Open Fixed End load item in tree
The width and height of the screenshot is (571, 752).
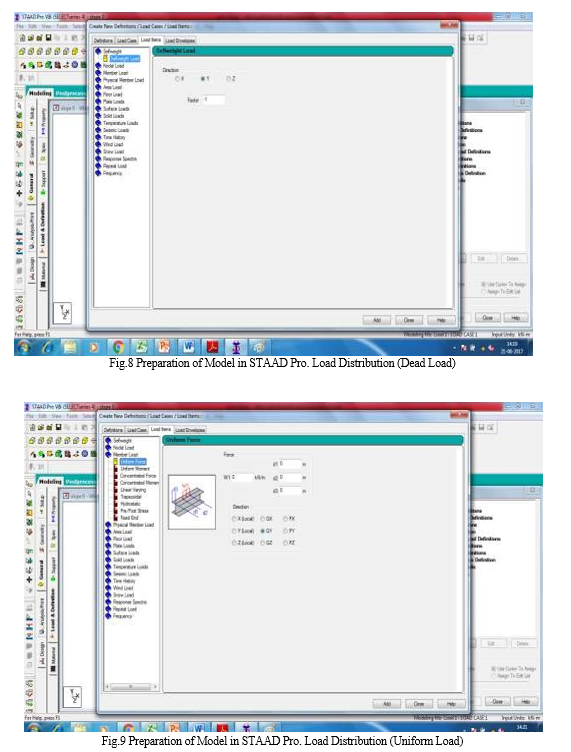pyautogui.click(x=129, y=518)
